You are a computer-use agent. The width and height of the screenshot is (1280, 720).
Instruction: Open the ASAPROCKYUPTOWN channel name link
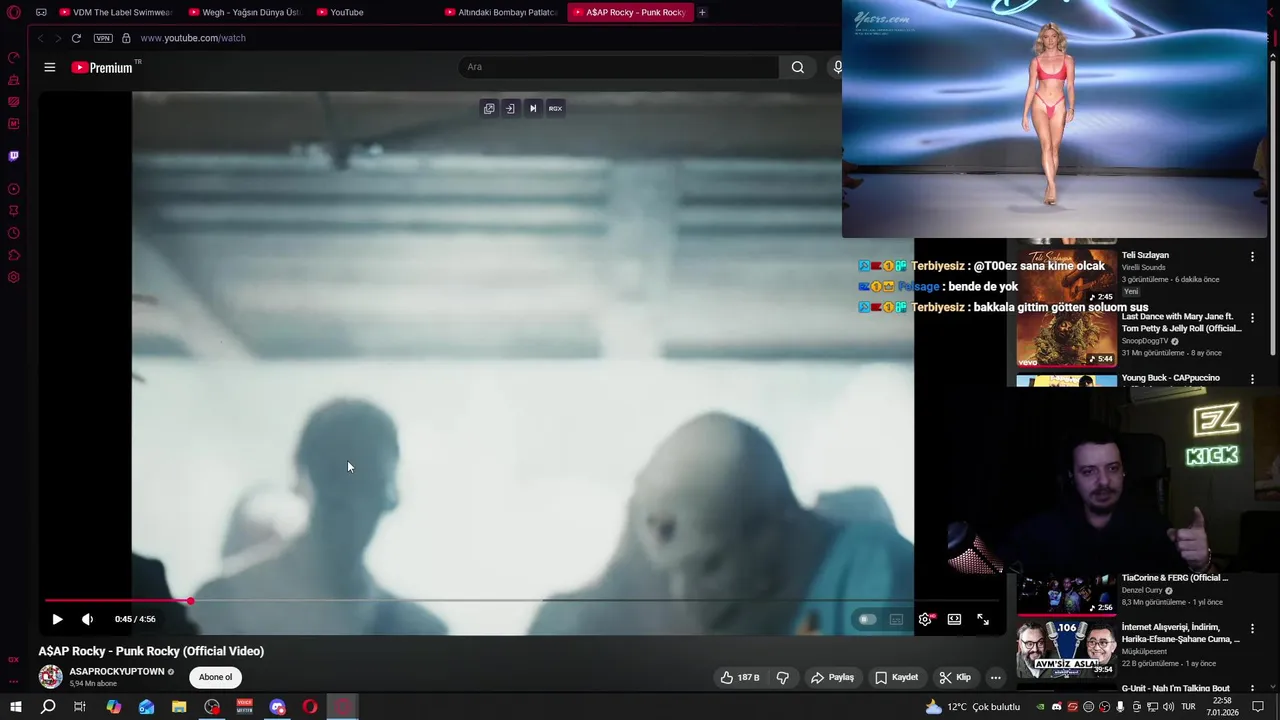coord(117,672)
